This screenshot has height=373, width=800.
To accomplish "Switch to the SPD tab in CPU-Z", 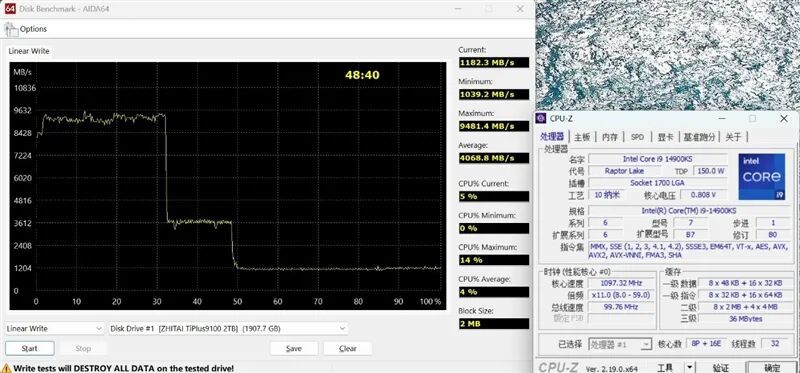I will click(x=637, y=137).
